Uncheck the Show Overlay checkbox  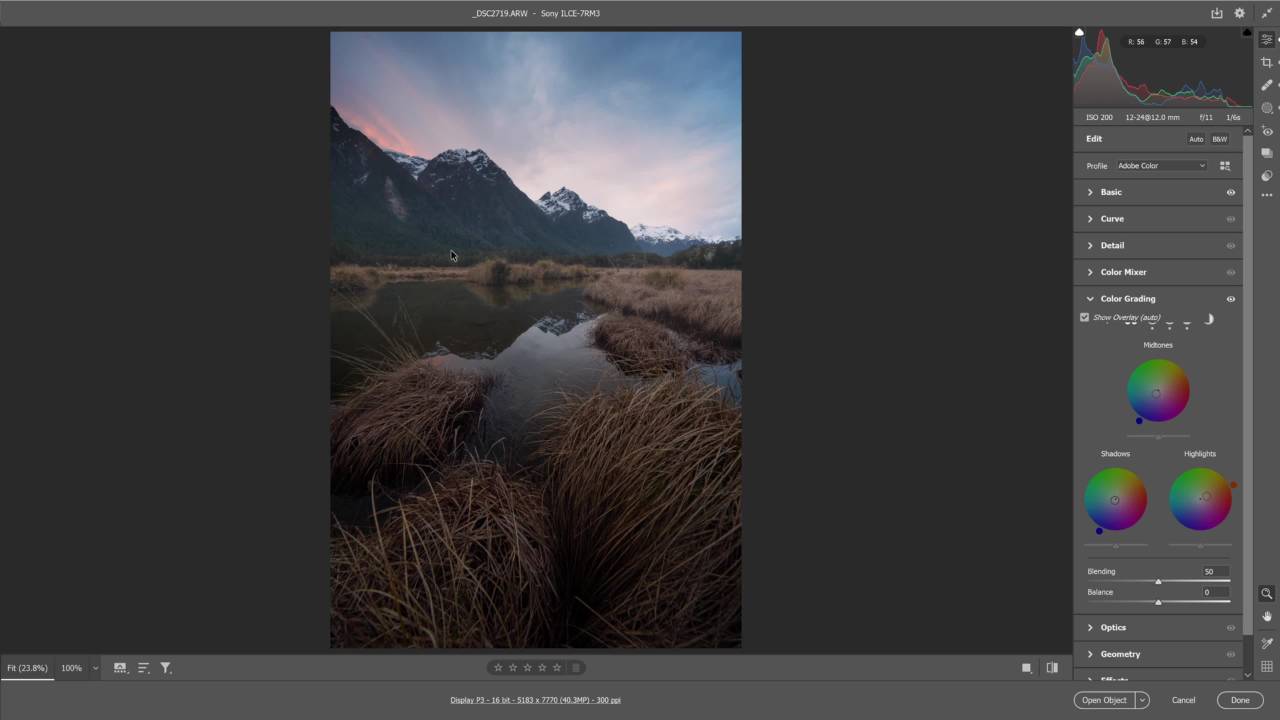coord(1084,317)
